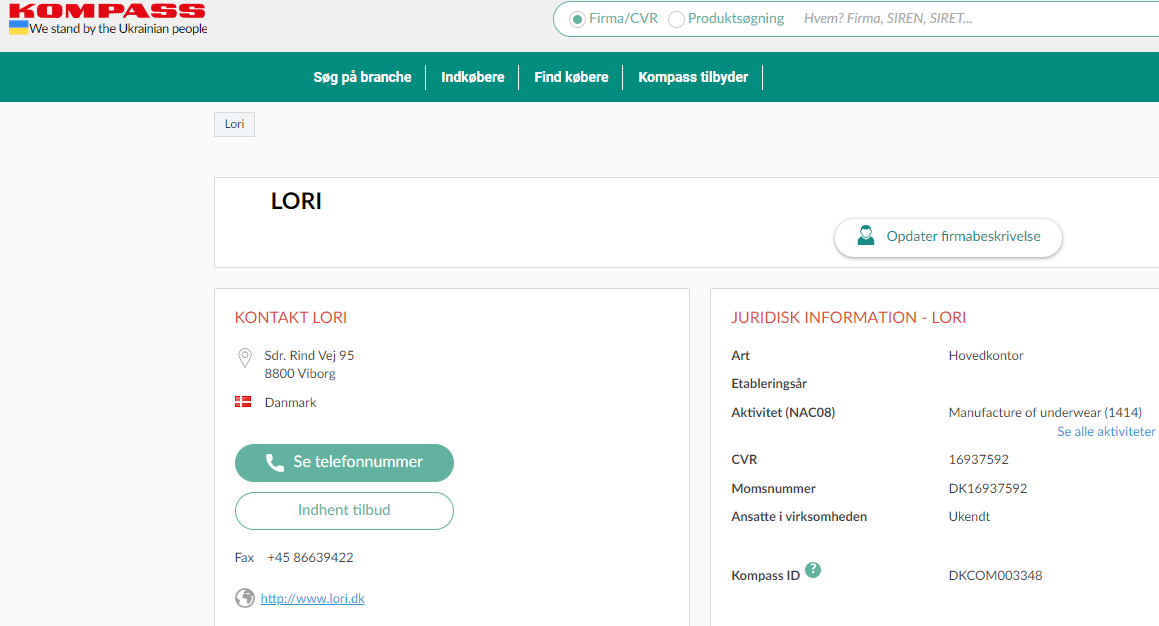Screen dimensions: 1159x626
Task: Open the Søg på branche menu
Action: pyautogui.click(x=362, y=77)
